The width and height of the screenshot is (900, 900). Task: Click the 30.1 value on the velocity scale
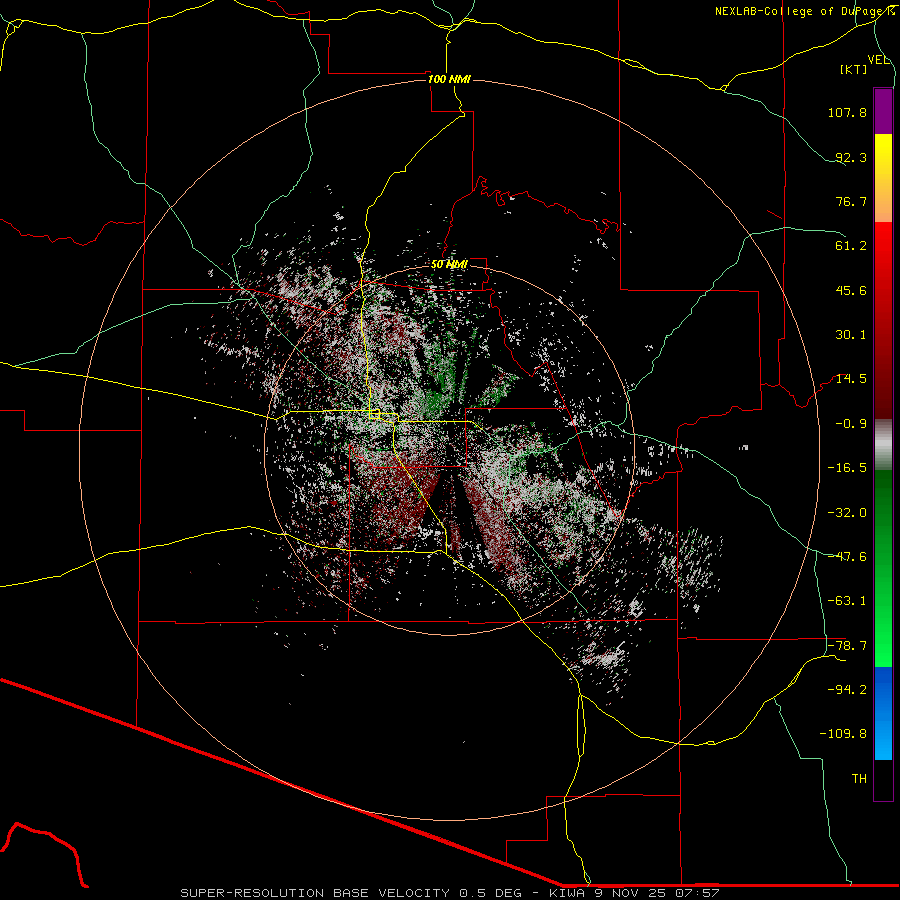[851, 335]
